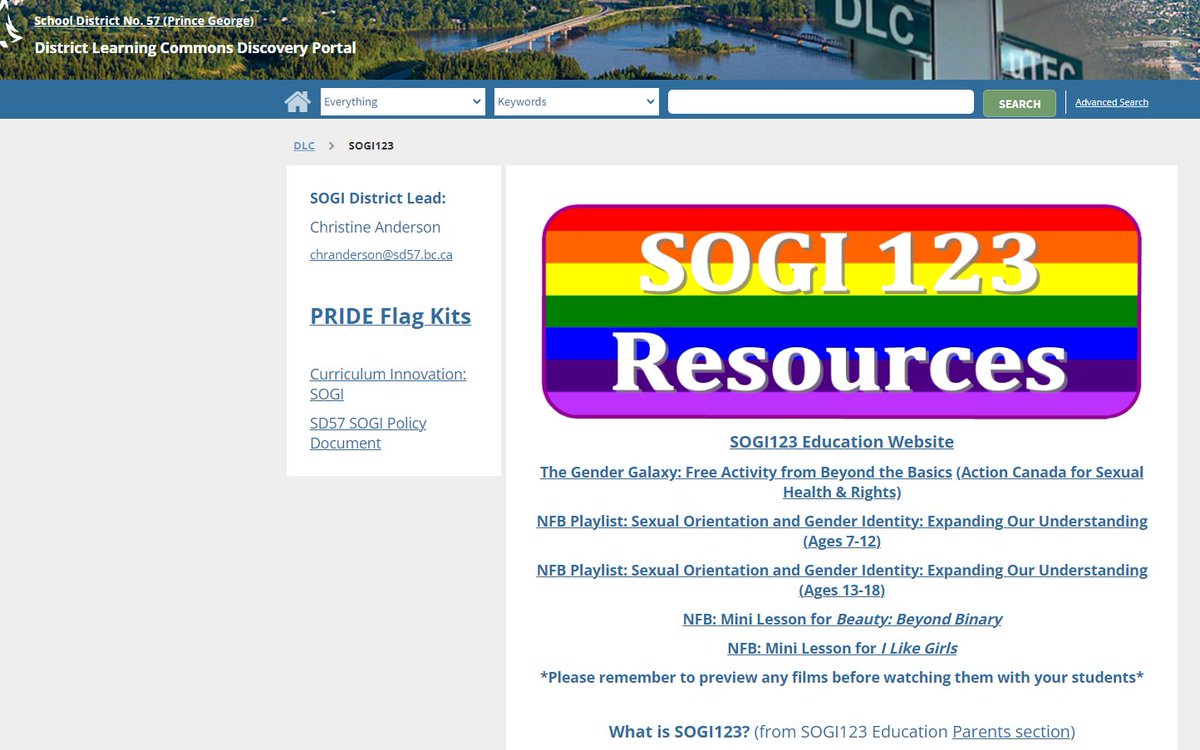Click into the search text field
This screenshot has height=750, width=1200.
[821, 102]
